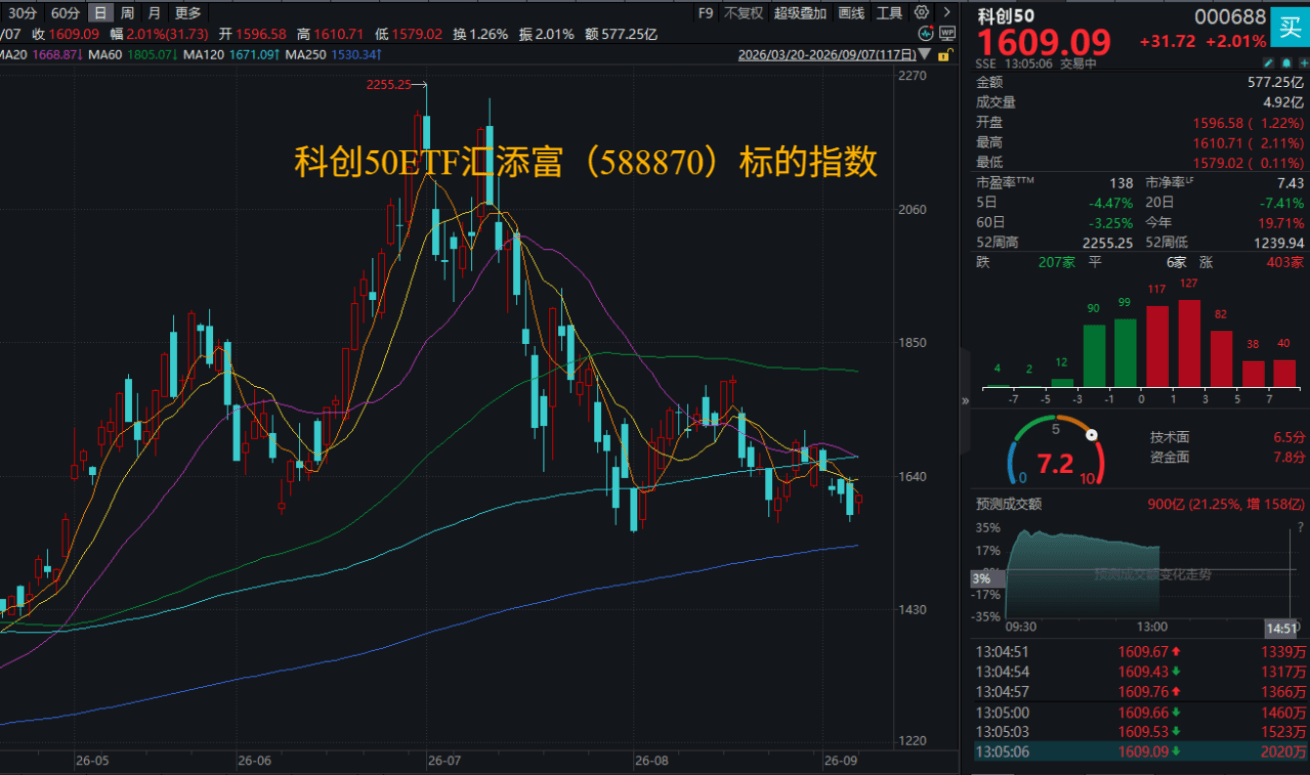
Task: Click the 买 buy button
Action: 1290,26
